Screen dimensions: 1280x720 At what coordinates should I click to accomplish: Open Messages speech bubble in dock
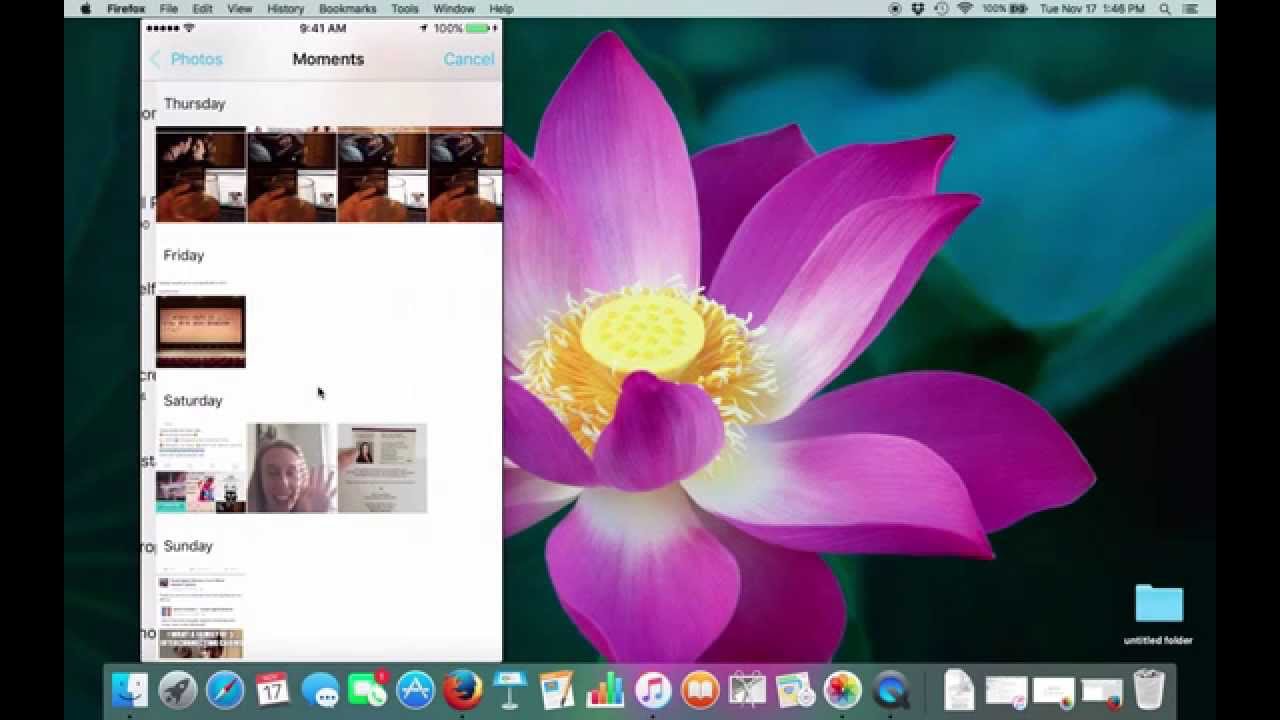(x=320, y=690)
